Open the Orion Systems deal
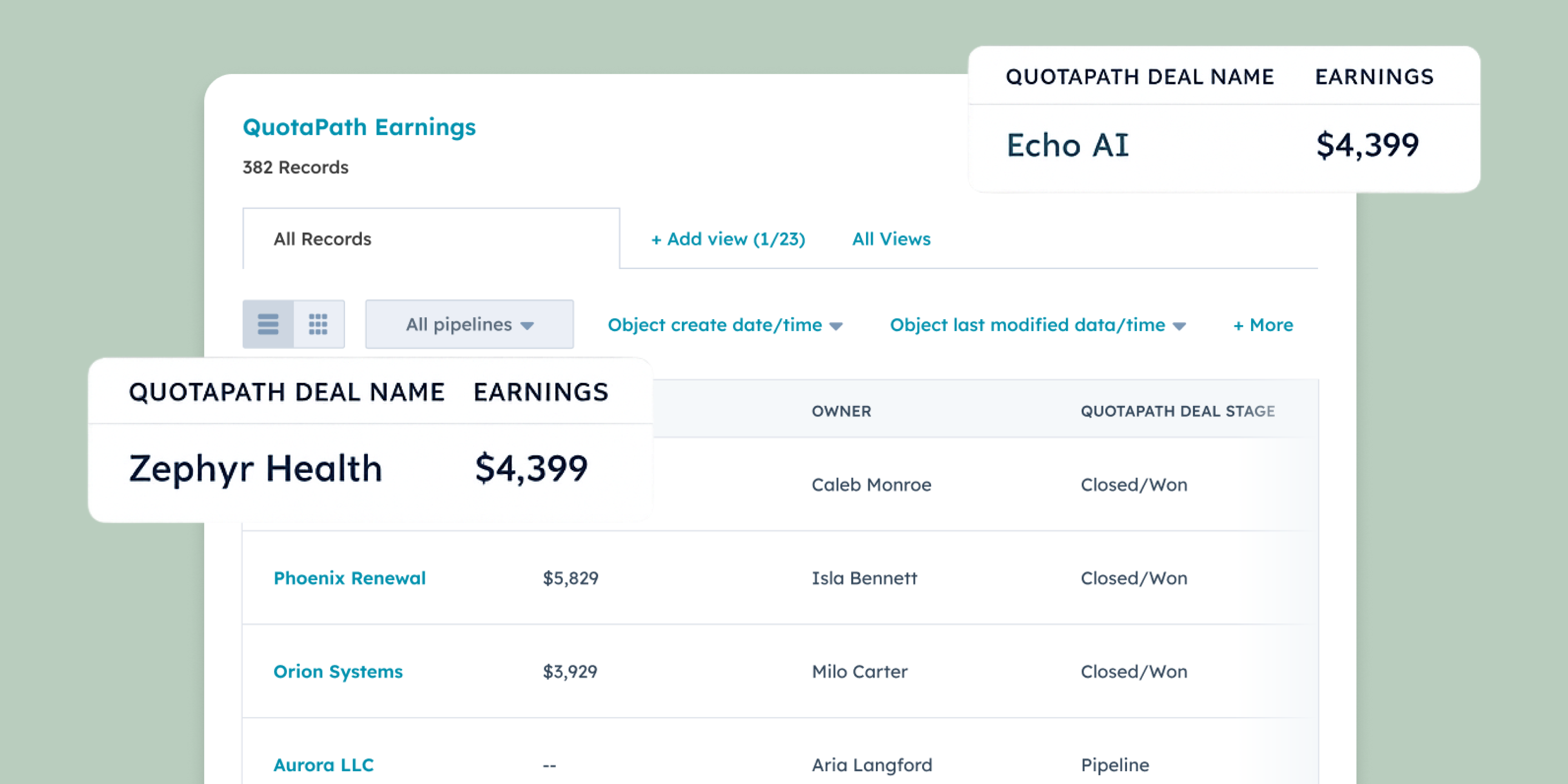Image resolution: width=1568 pixels, height=784 pixels. [x=338, y=671]
